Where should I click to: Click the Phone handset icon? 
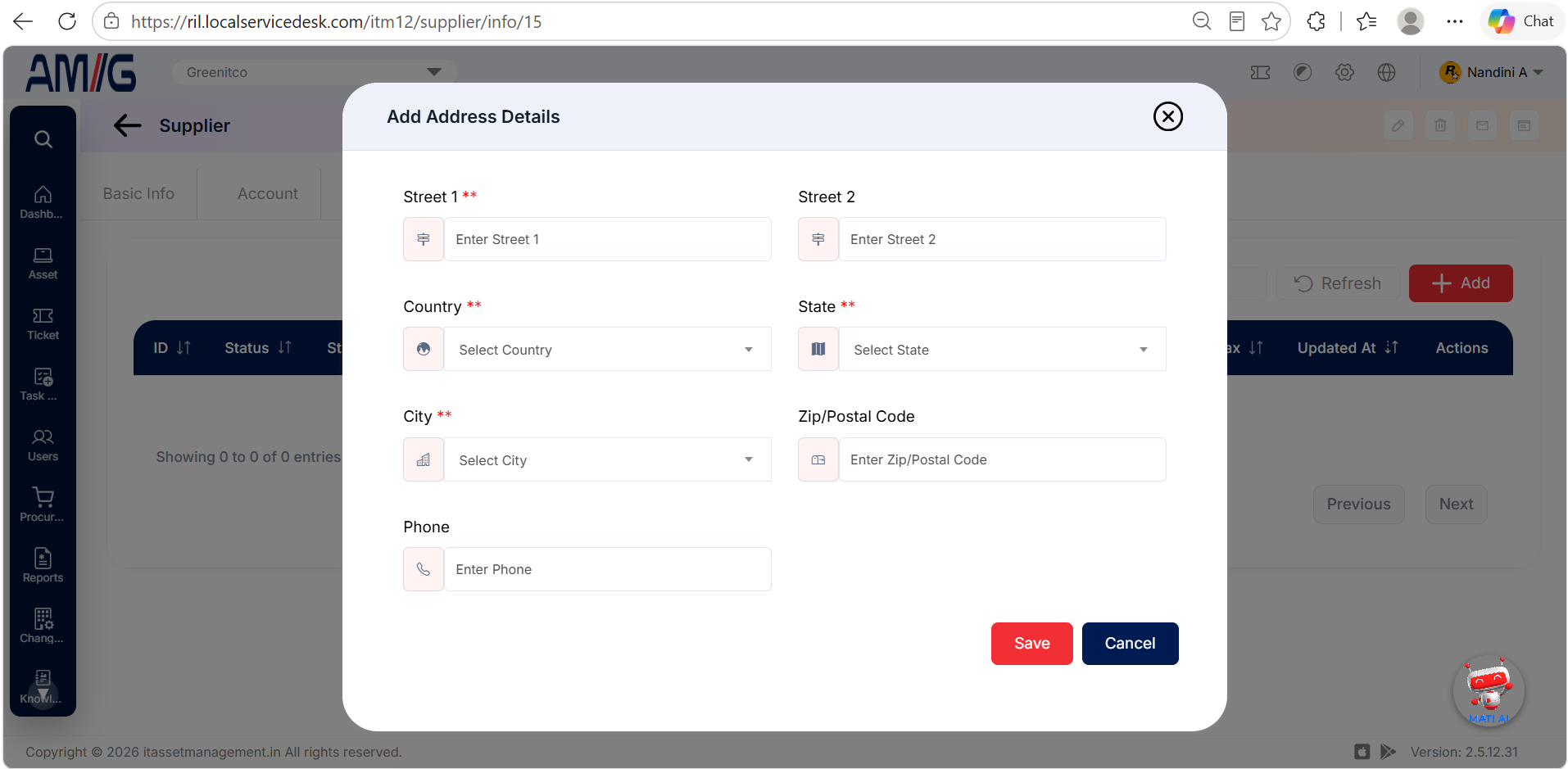tap(424, 569)
